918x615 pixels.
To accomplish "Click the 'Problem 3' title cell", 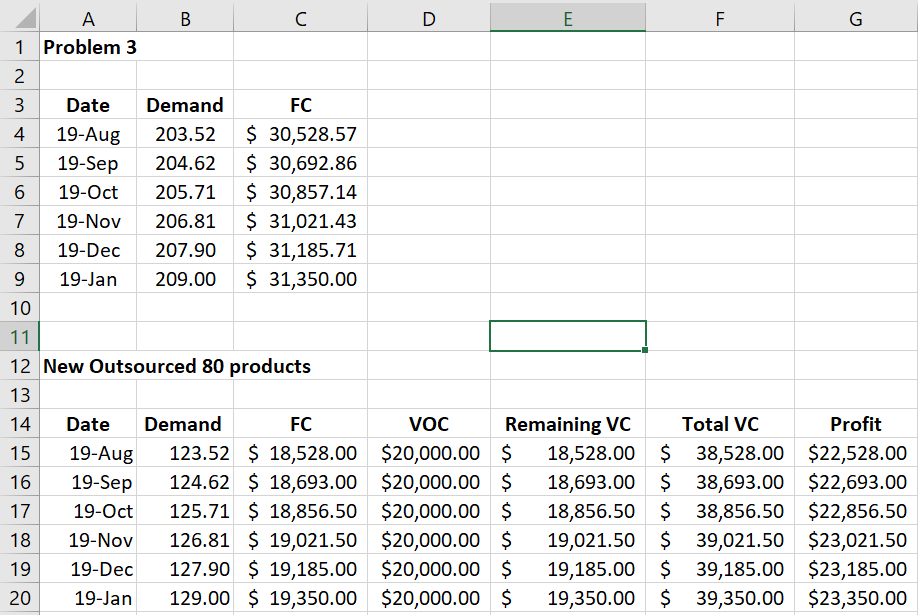I will pyautogui.click(x=90, y=47).
